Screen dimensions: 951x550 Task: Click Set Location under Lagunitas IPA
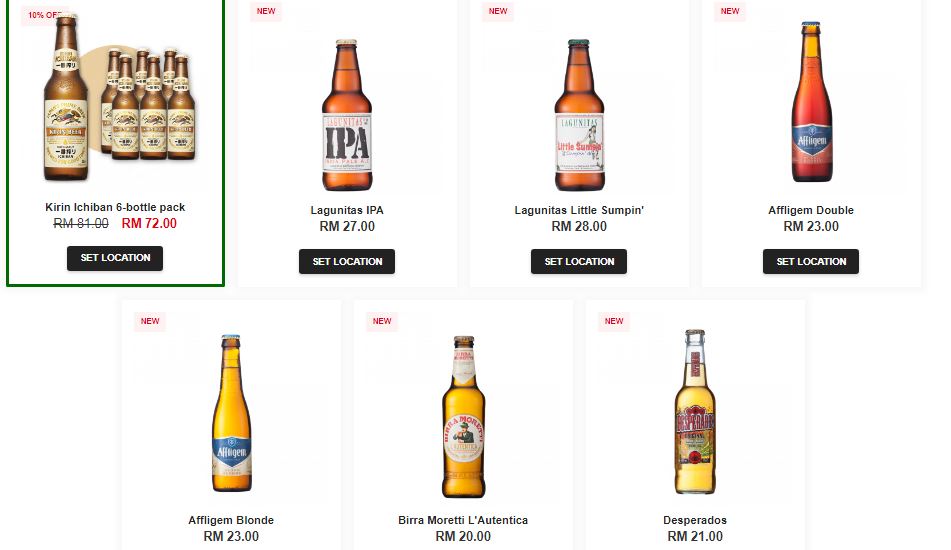pos(347,261)
